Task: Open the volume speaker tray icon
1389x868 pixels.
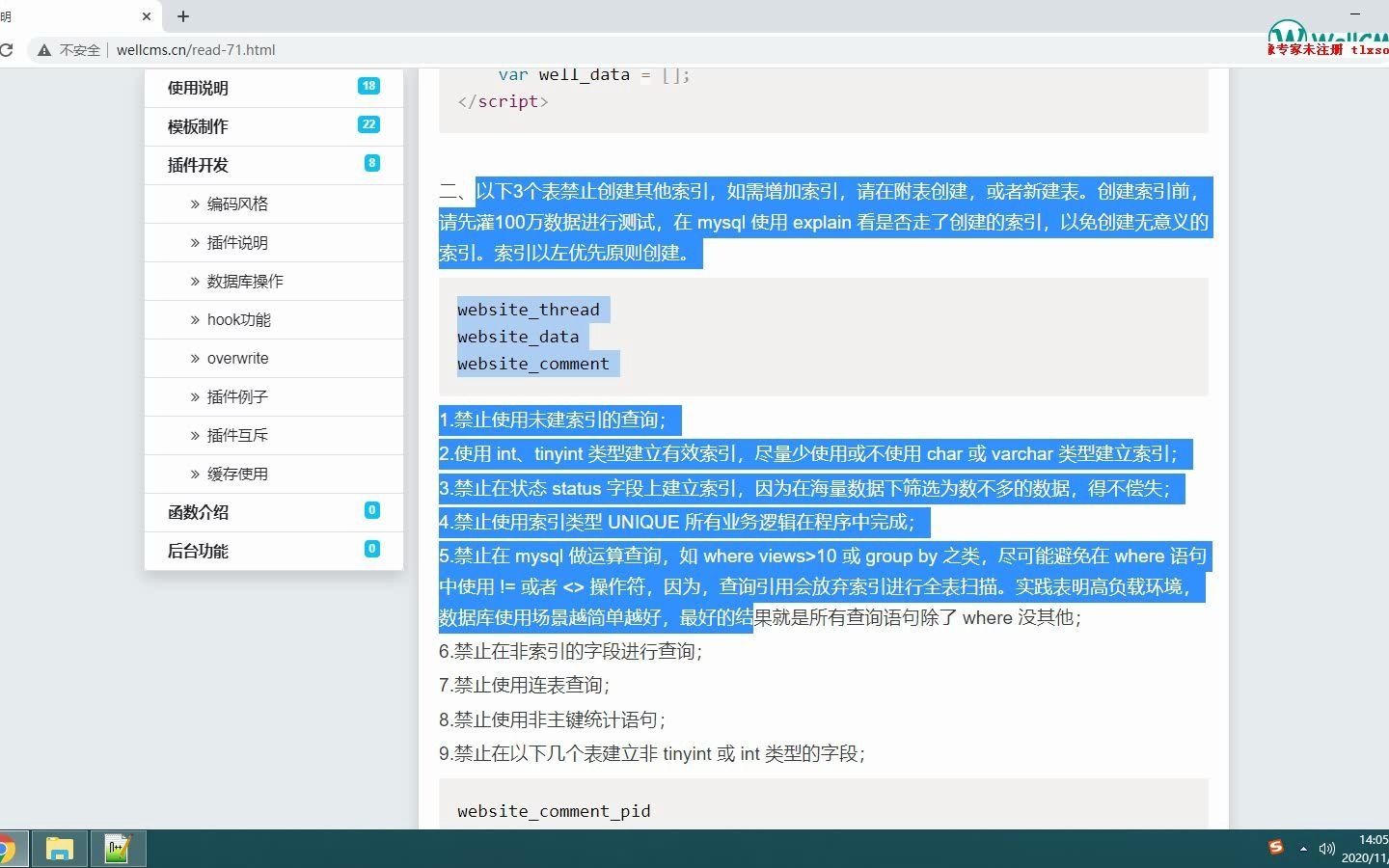Action: [x=1327, y=849]
